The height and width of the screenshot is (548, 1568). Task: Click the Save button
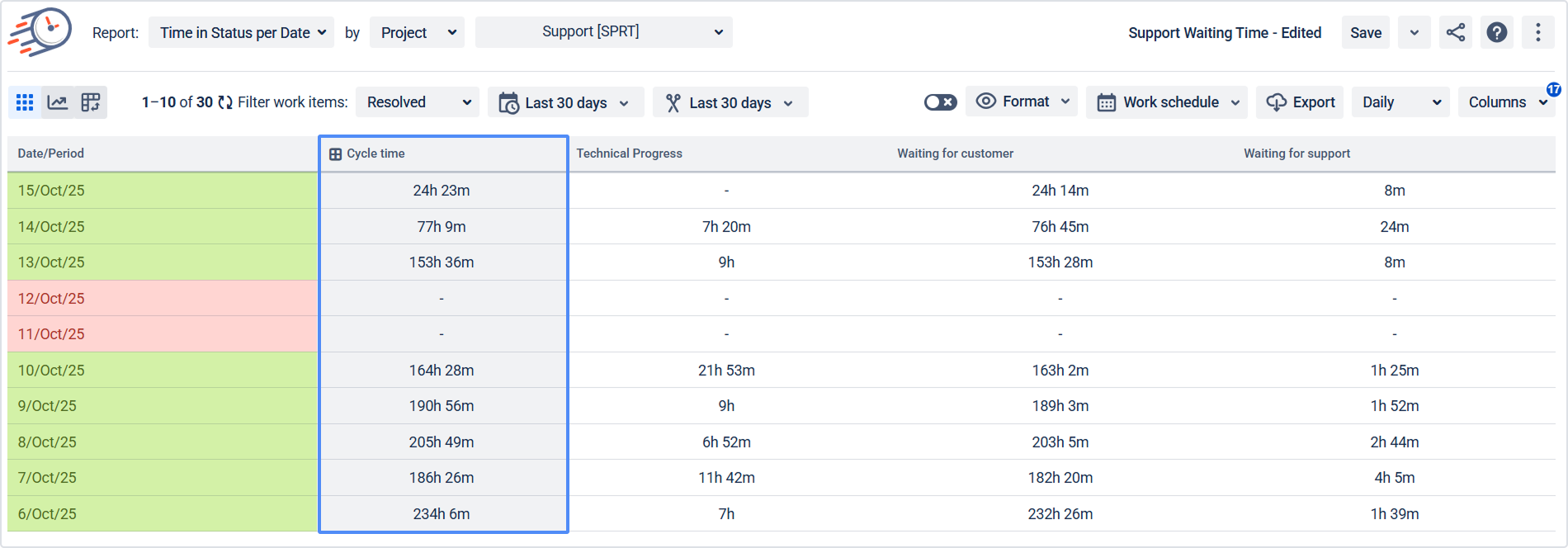pyautogui.click(x=1366, y=32)
